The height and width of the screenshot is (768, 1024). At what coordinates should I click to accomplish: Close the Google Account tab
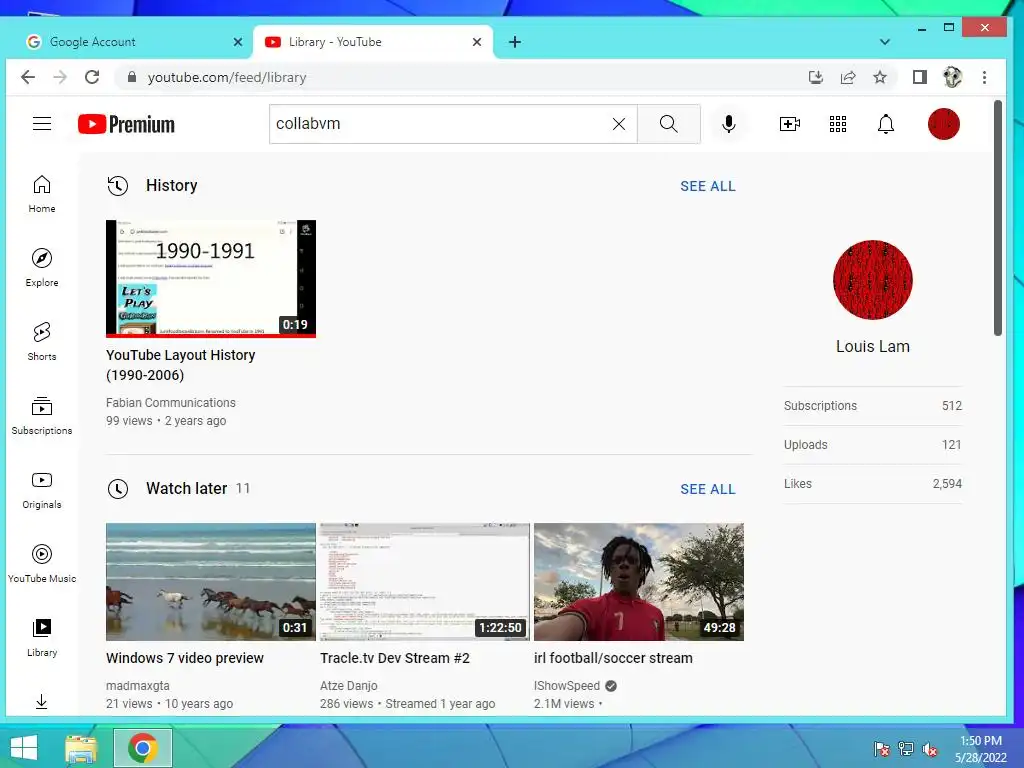coord(238,42)
